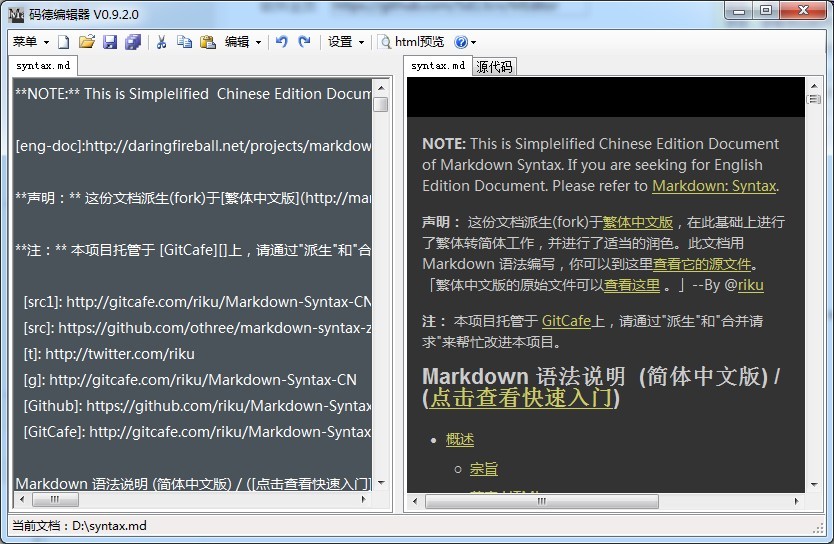Save the document with the floppy icon
Viewport: 834px width, 544px height.
pos(110,42)
